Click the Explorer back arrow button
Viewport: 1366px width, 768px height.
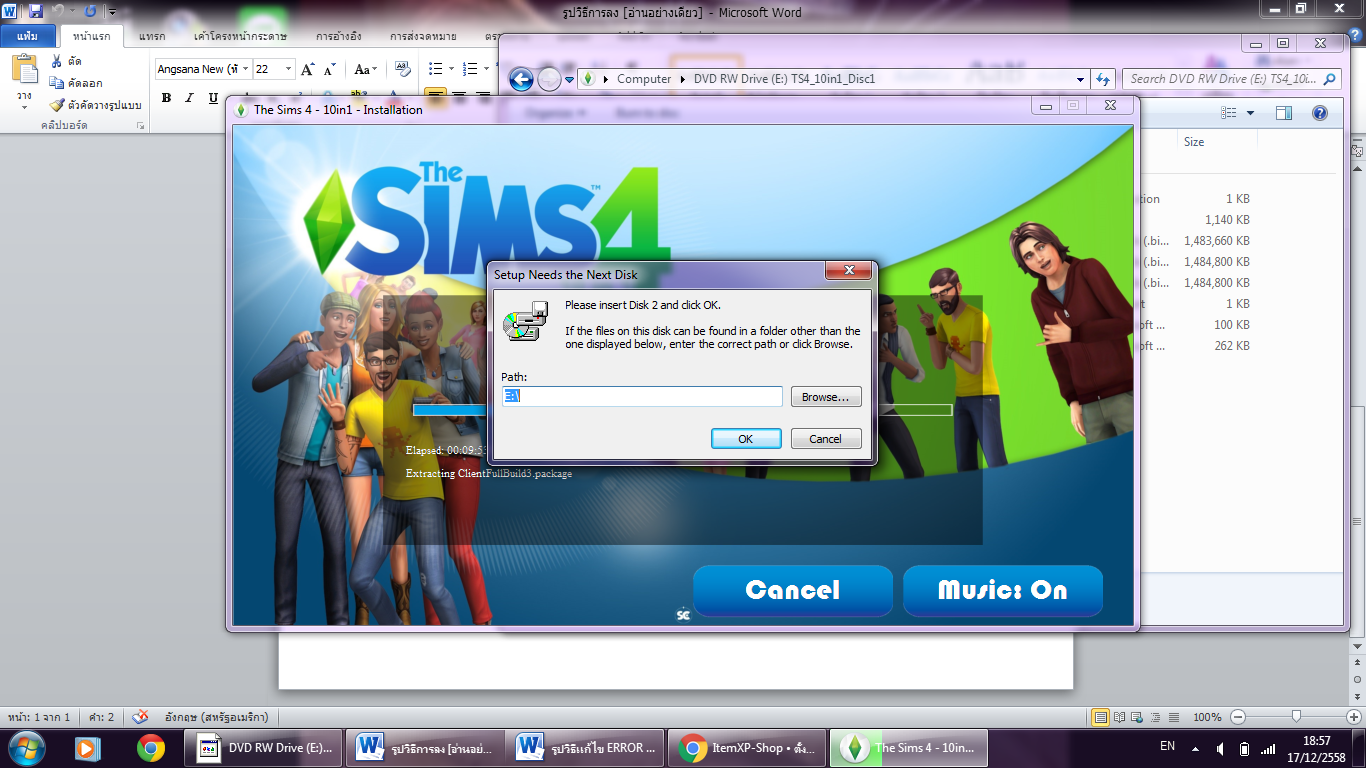point(521,79)
